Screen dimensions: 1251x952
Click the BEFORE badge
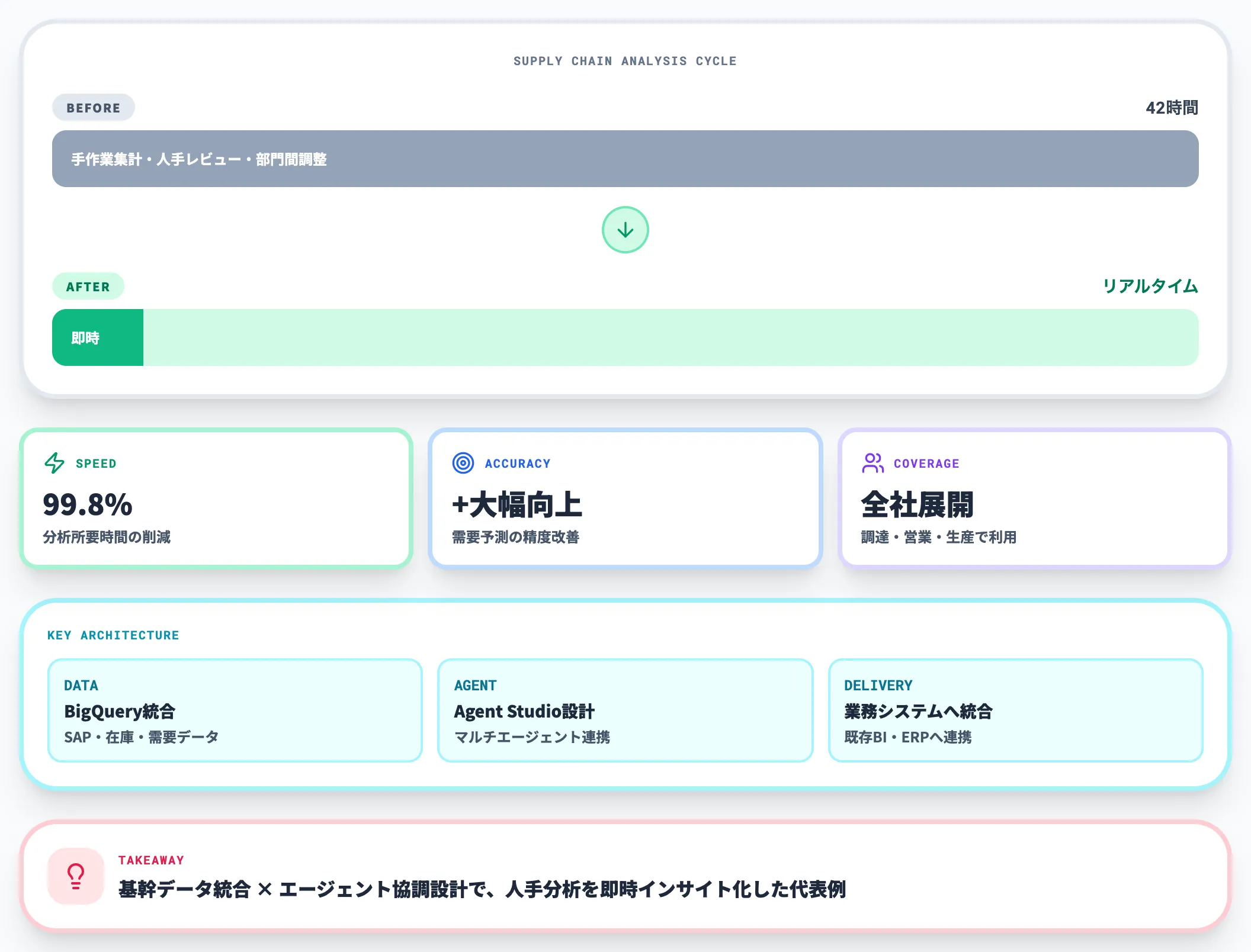(x=93, y=107)
